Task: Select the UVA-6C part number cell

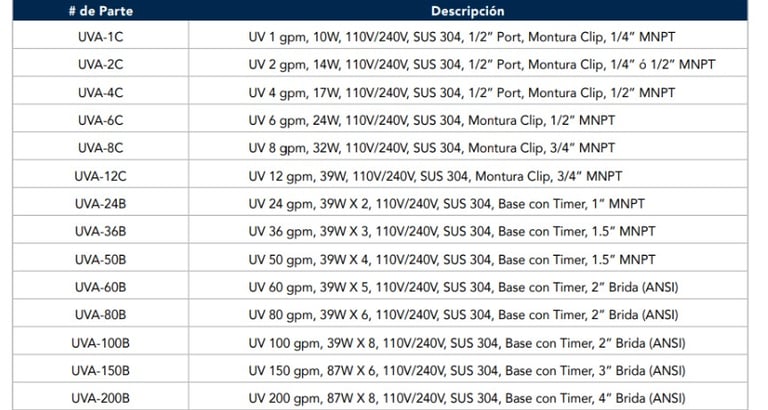Action: (x=100, y=120)
